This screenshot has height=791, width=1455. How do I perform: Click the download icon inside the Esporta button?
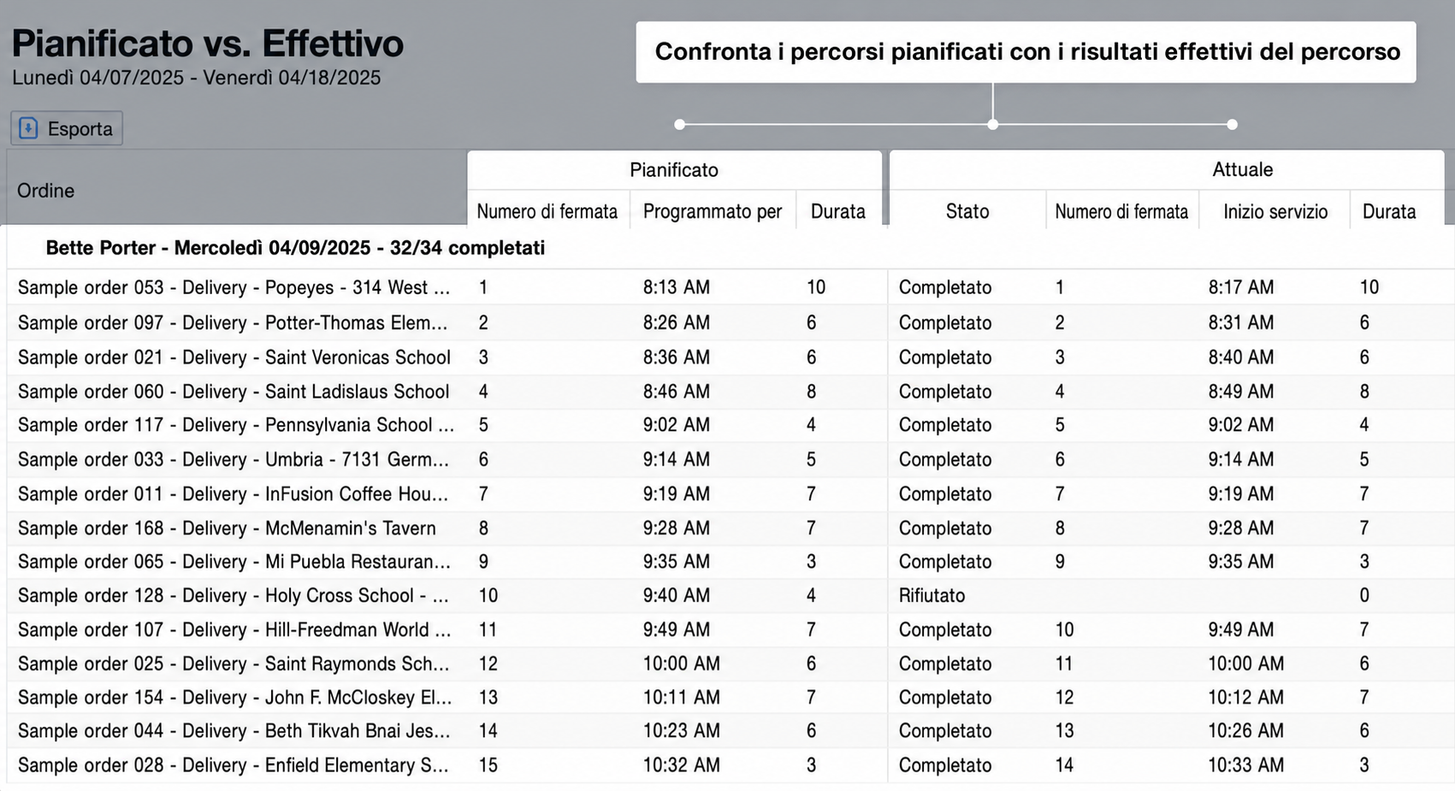pyautogui.click(x=29, y=128)
